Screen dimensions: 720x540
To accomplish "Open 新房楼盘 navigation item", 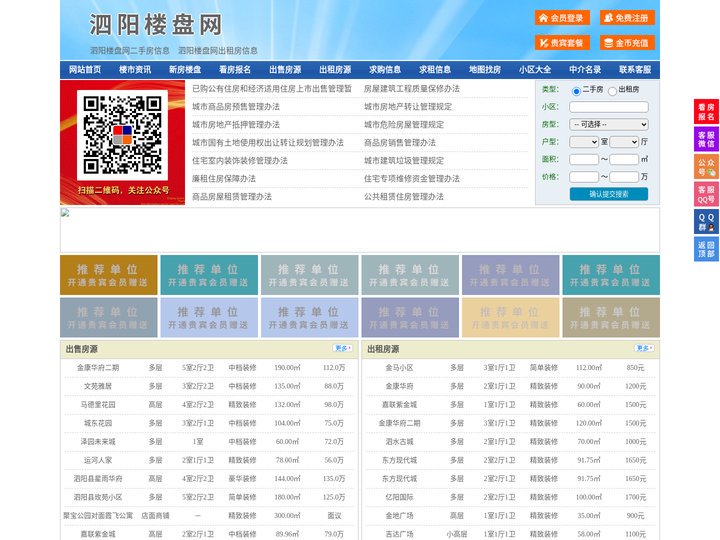I will (185, 70).
